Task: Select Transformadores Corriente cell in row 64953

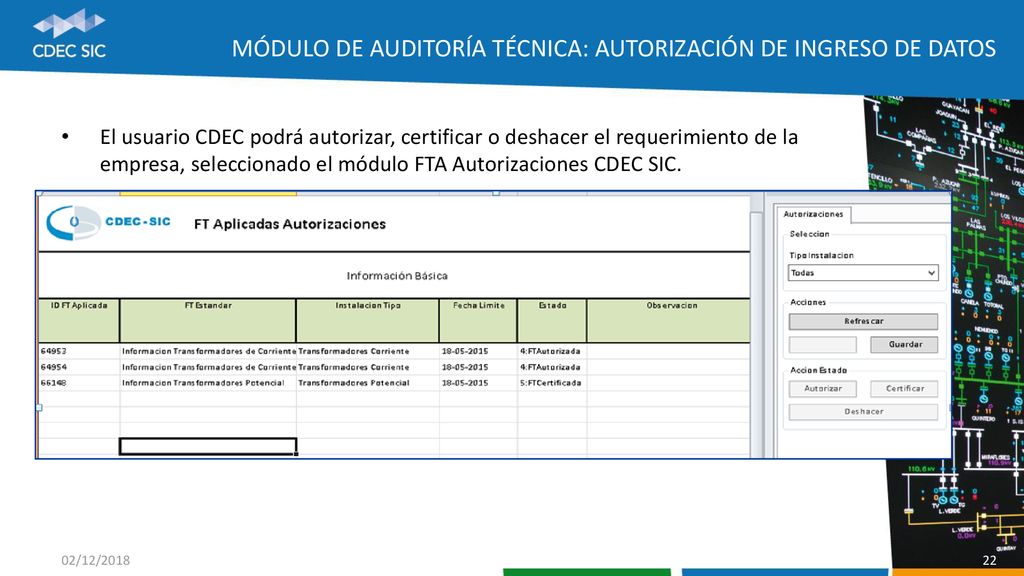Action: click(x=368, y=351)
